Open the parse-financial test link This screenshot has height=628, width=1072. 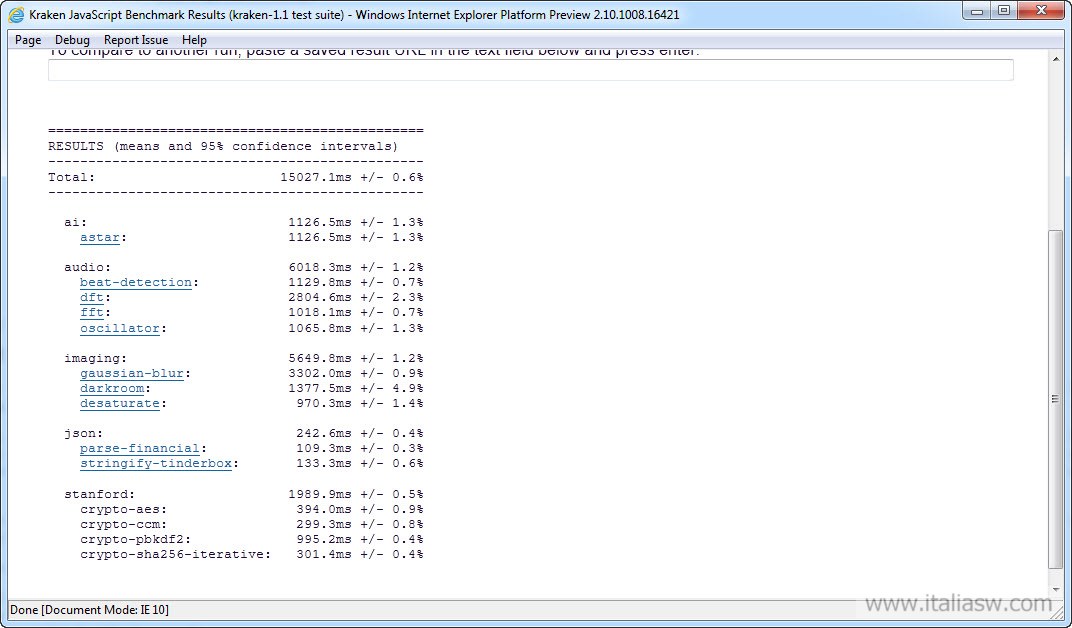pyautogui.click(x=139, y=448)
